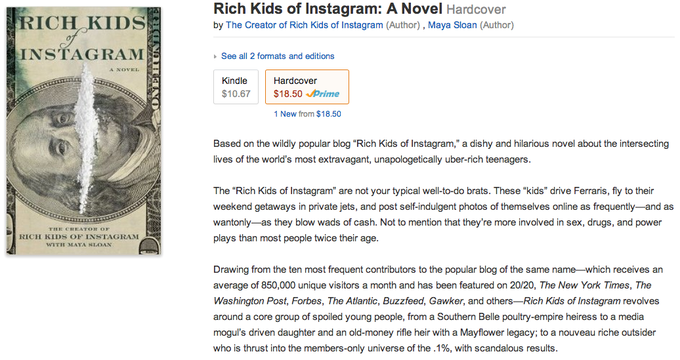Image resolution: width=680 pixels, height=360 pixels.
Task: Click the Hardcover label next to title
Action: (x=476, y=10)
